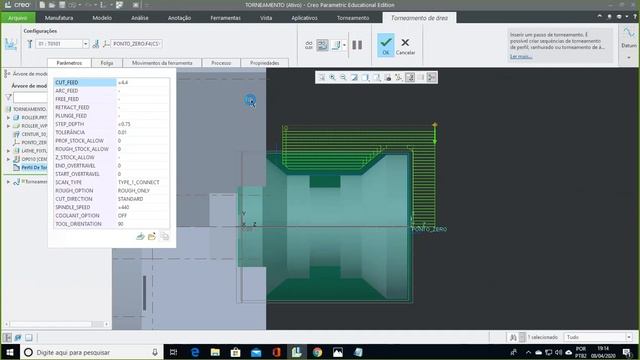This screenshot has width=640, height=360.
Task: Expand the ROLLER_PRT tree node
Action: click(8, 118)
